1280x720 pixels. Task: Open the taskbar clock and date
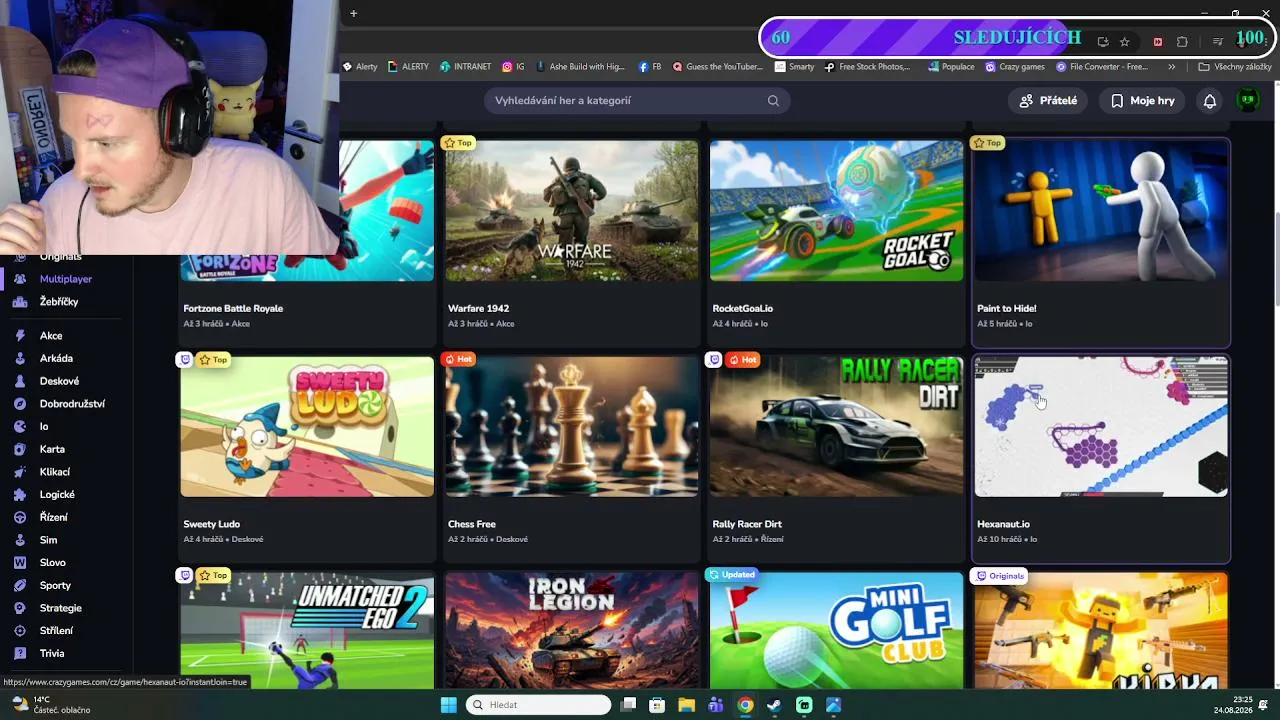(1235, 705)
